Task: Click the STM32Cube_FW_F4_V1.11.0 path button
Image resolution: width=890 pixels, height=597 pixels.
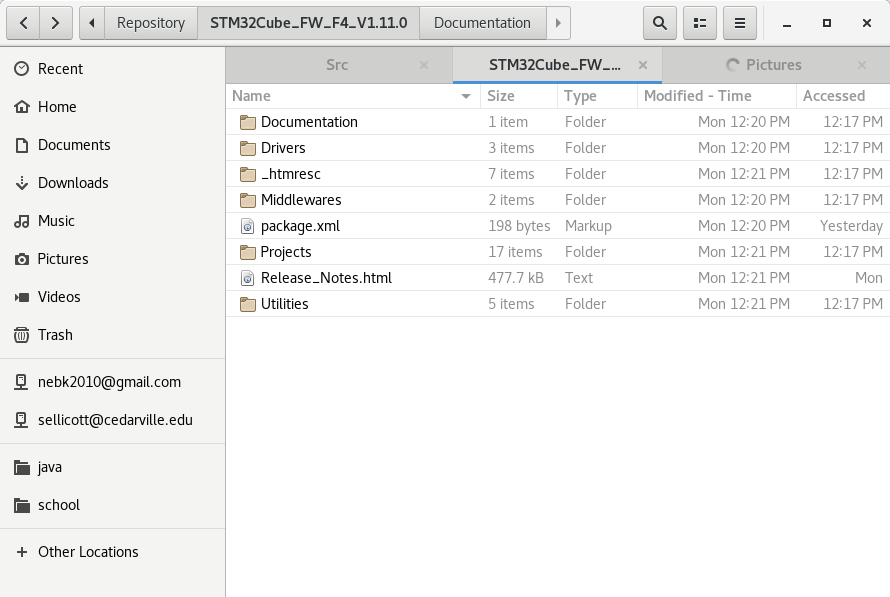Action: click(309, 23)
